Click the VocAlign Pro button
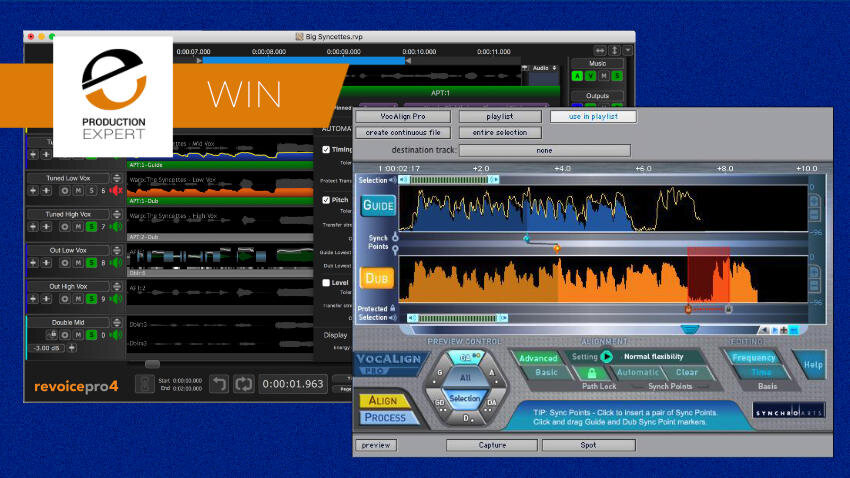 coord(403,117)
